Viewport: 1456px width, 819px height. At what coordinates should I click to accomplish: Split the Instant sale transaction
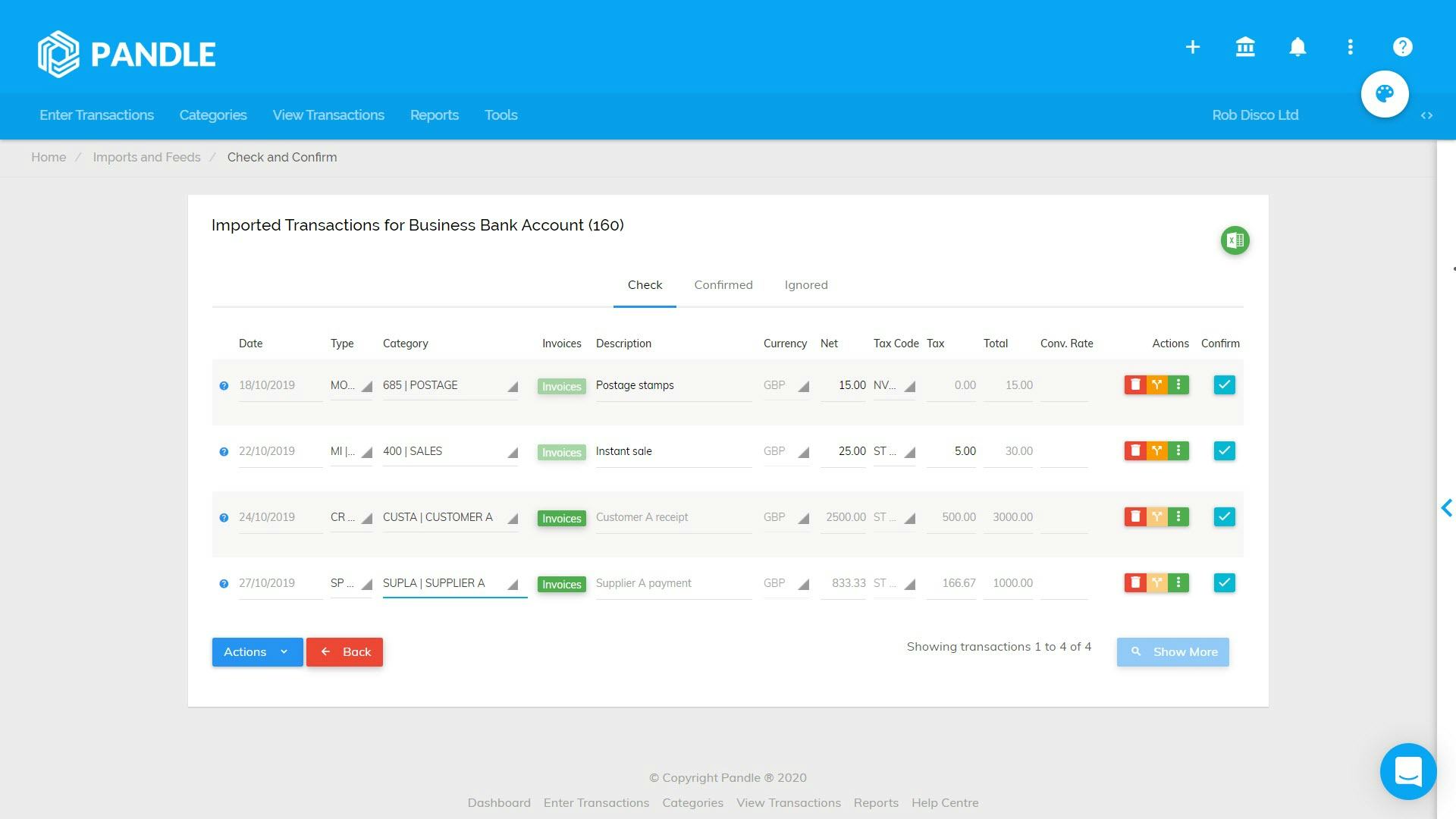1156,451
